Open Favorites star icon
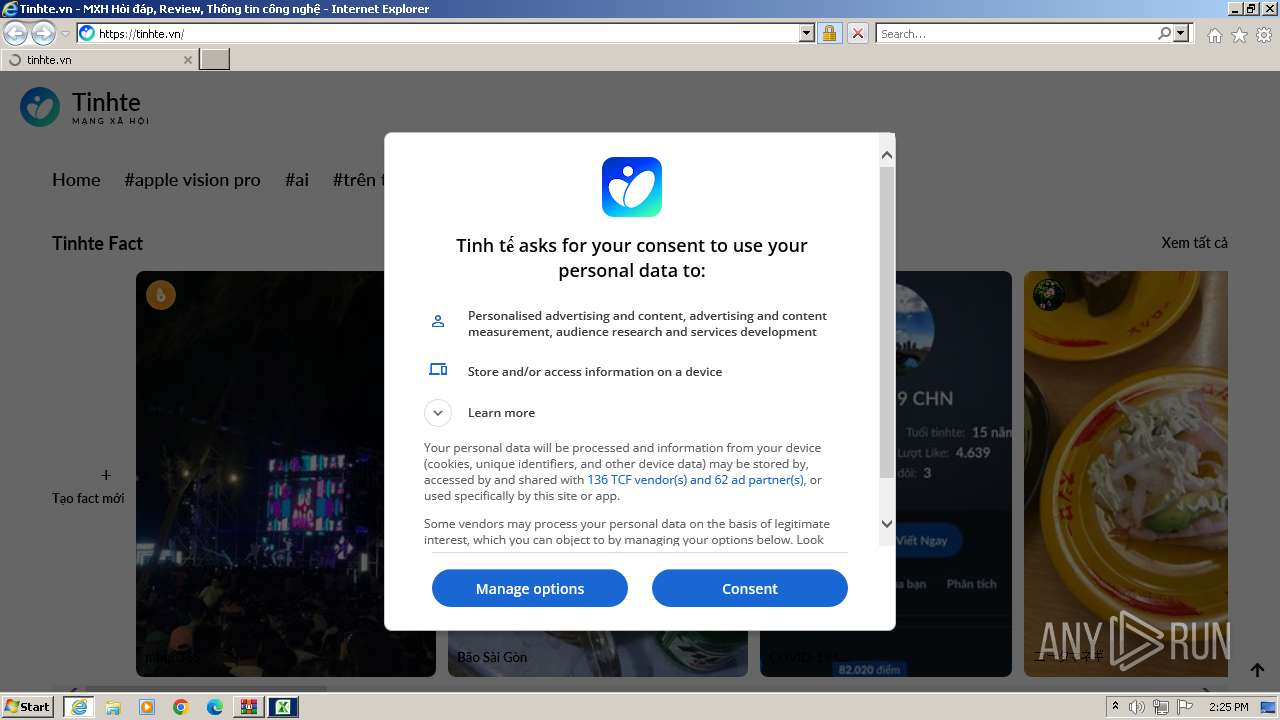This screenshot has height=720, width=1280. pos(1239,35)
